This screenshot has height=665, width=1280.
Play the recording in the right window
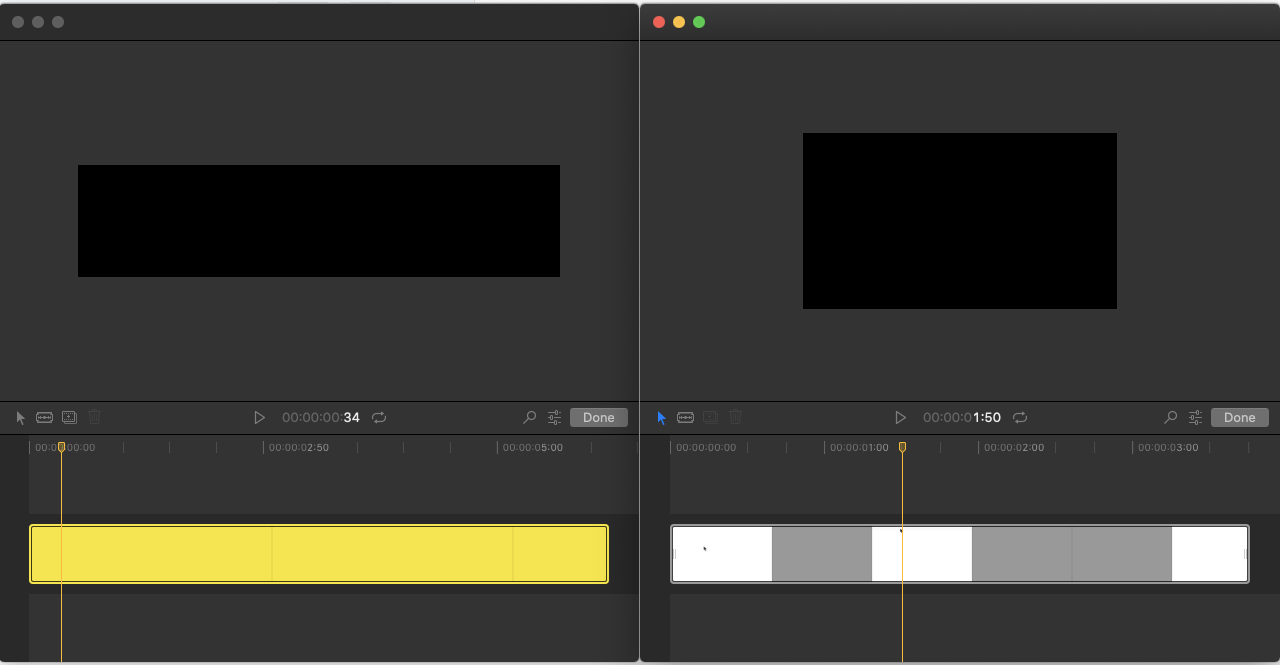(x=900, y=417)
